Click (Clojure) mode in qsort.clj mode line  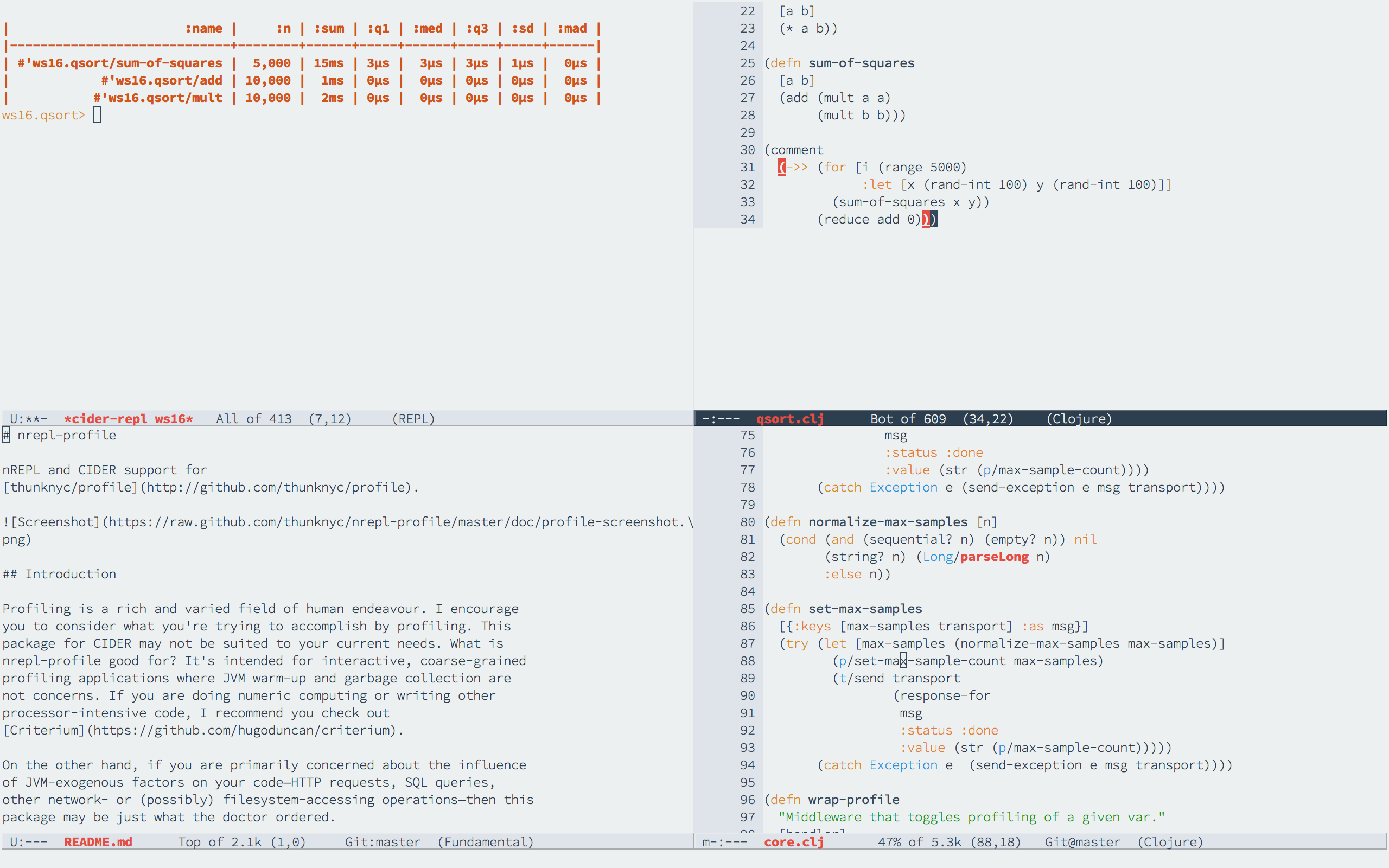(x=1079, y=418)
